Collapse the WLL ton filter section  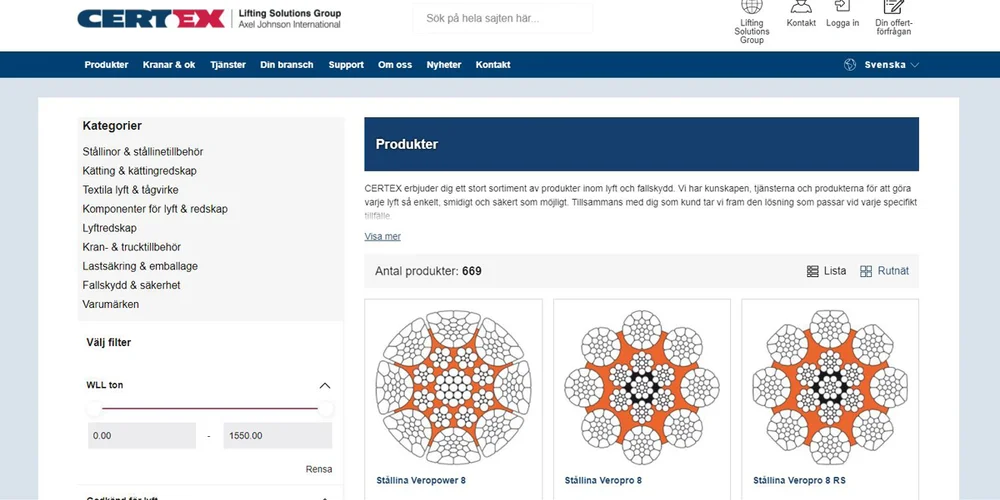point(325,386)
